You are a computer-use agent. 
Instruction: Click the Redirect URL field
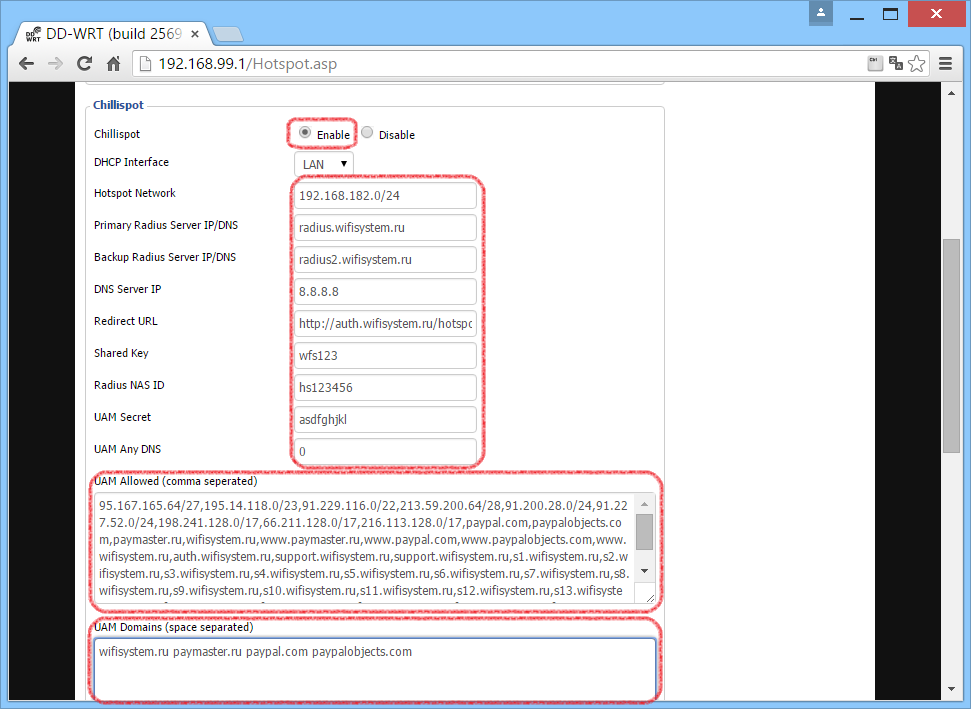coord(385,324)
